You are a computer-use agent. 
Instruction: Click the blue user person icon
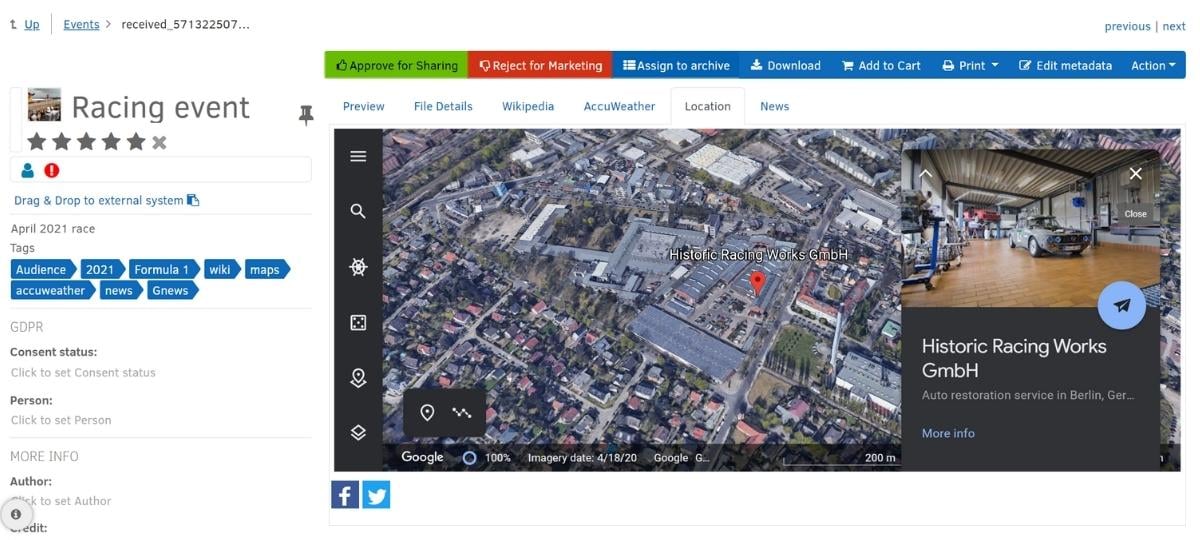coord(28,170)
